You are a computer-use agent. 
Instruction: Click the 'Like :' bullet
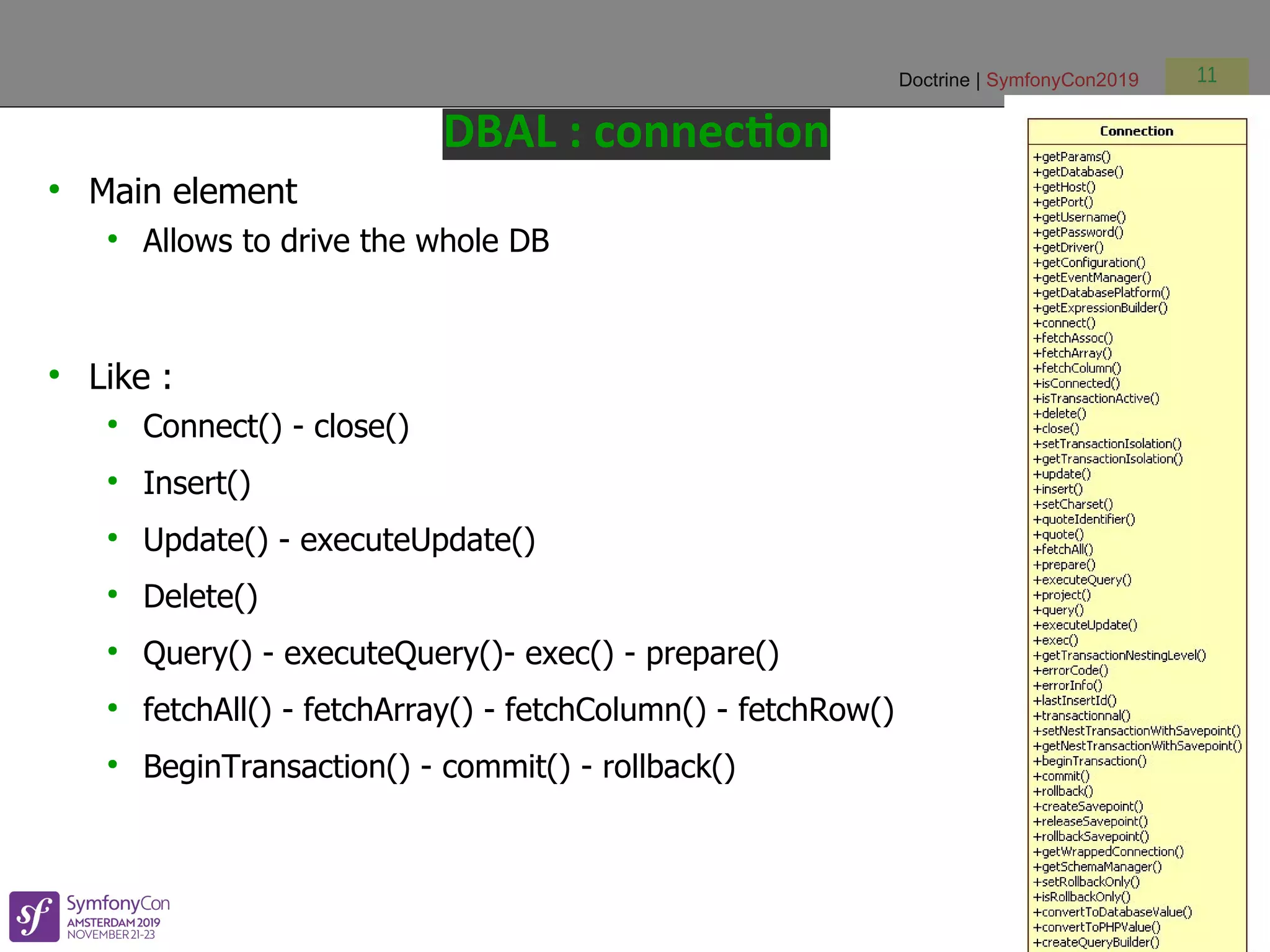pos(130,377)
